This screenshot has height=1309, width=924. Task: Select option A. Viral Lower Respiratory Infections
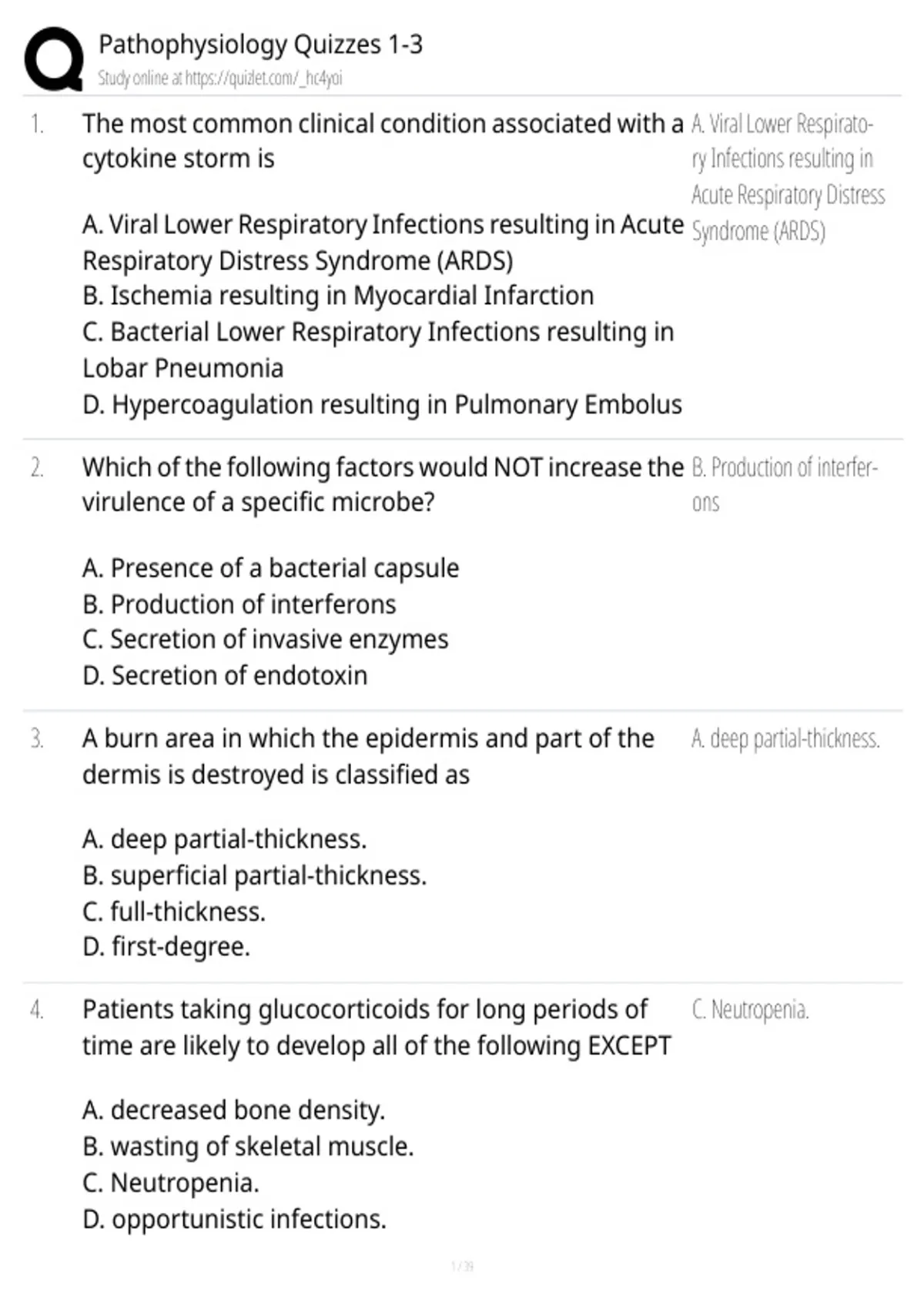tap(383, 243)
